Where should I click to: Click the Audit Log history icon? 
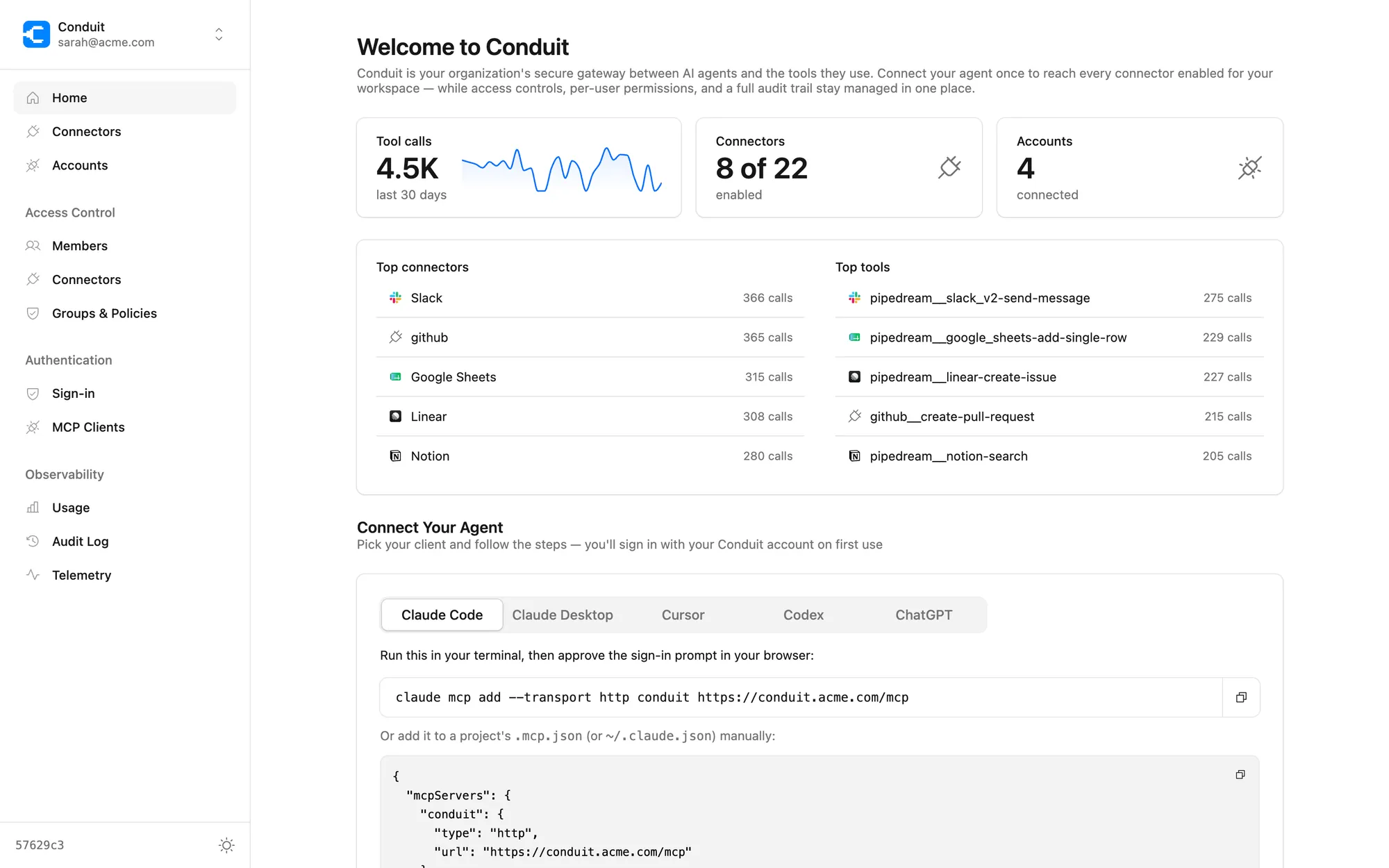coord(33,541)
